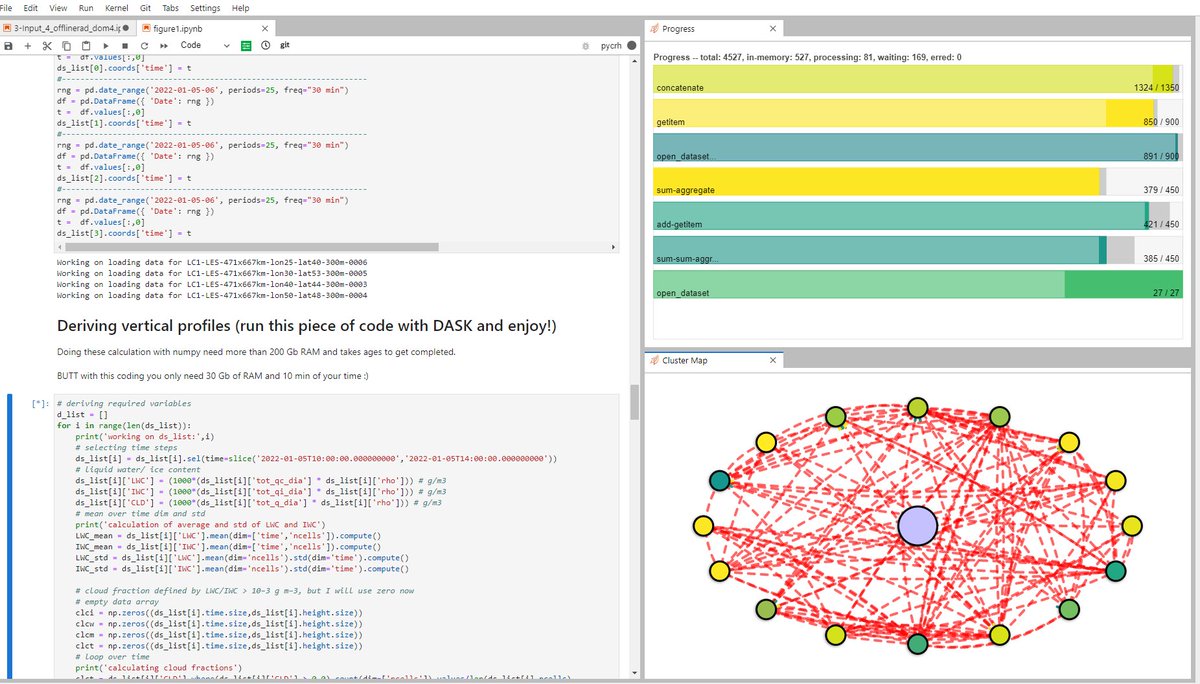Open the Tabs menu

pyautogui.click(x=170, y=8)
